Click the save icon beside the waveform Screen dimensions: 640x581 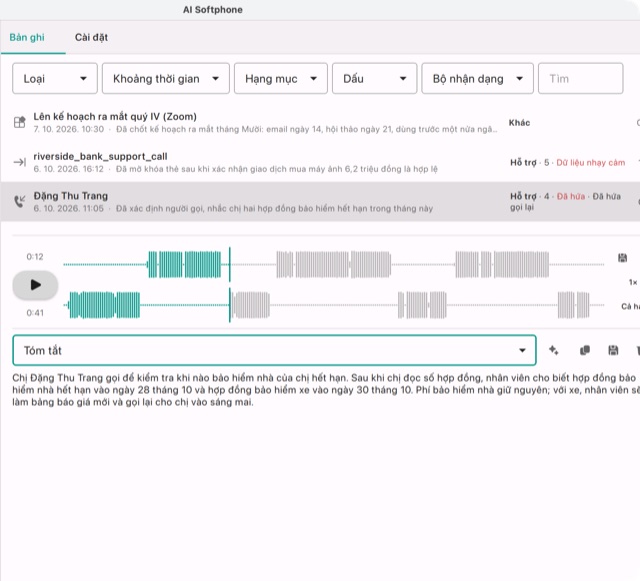[x=622, y=258]
